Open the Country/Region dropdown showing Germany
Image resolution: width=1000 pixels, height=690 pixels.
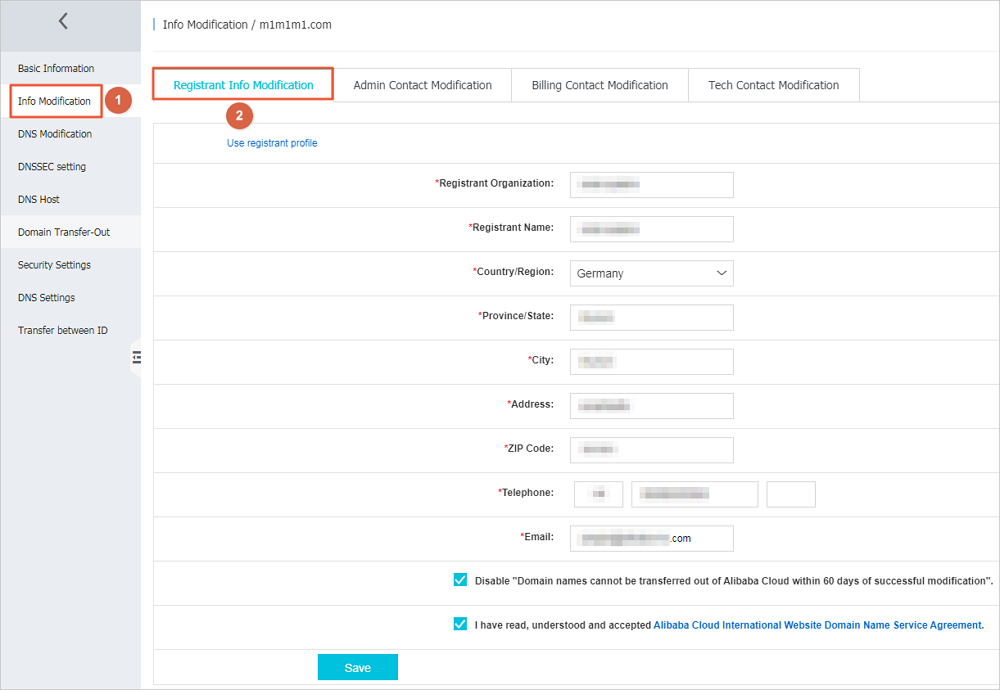click(x=651, y=273)
